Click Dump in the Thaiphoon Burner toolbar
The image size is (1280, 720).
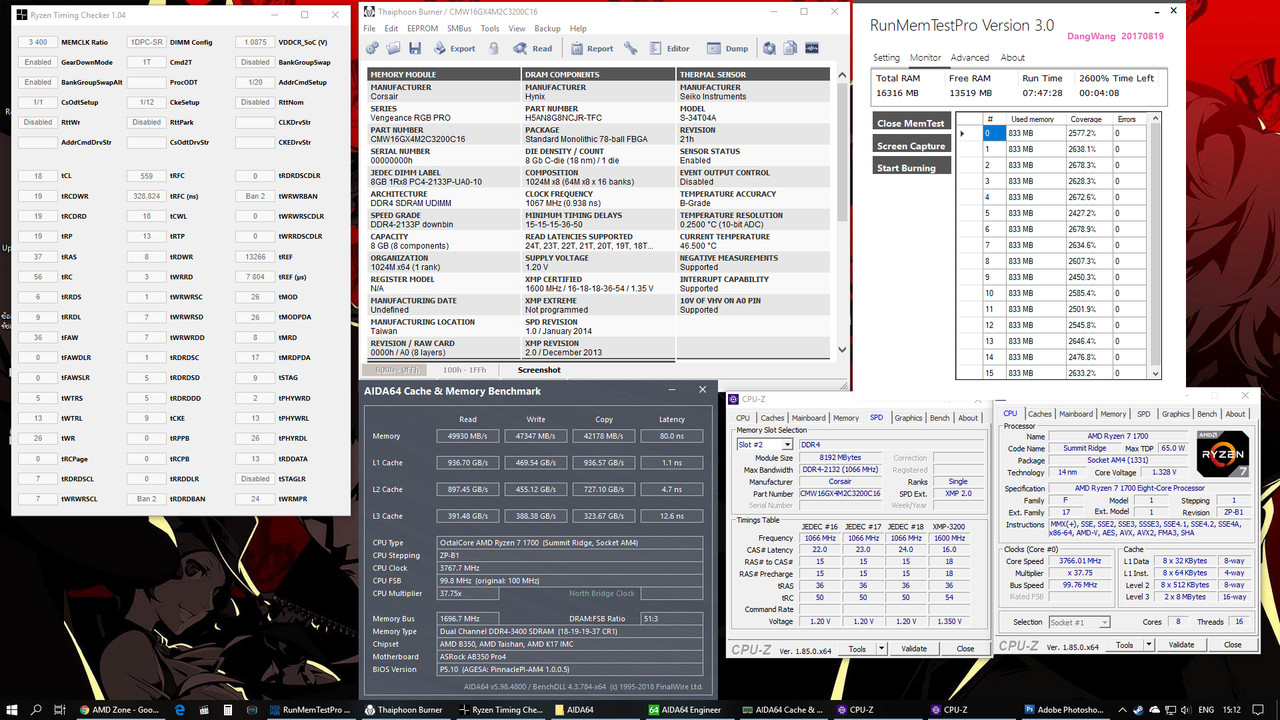pos(727,48)
